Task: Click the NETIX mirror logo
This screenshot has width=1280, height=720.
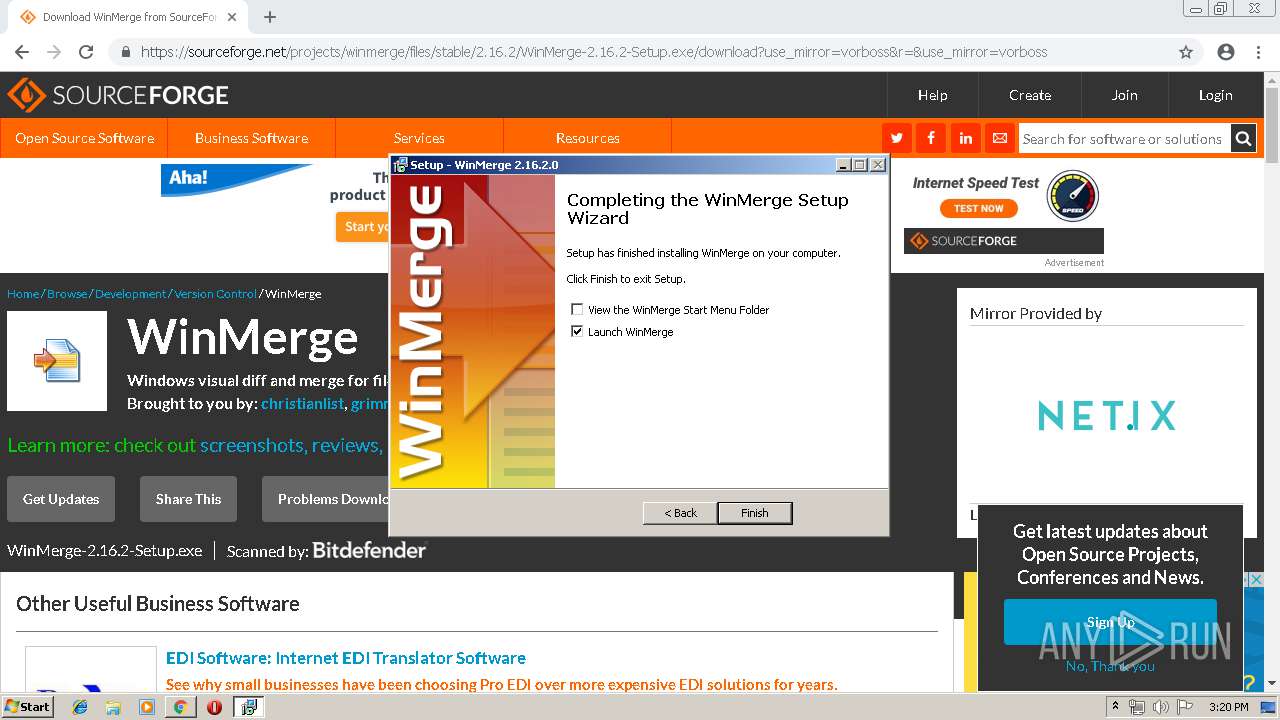Action: tap(1106, 415)
